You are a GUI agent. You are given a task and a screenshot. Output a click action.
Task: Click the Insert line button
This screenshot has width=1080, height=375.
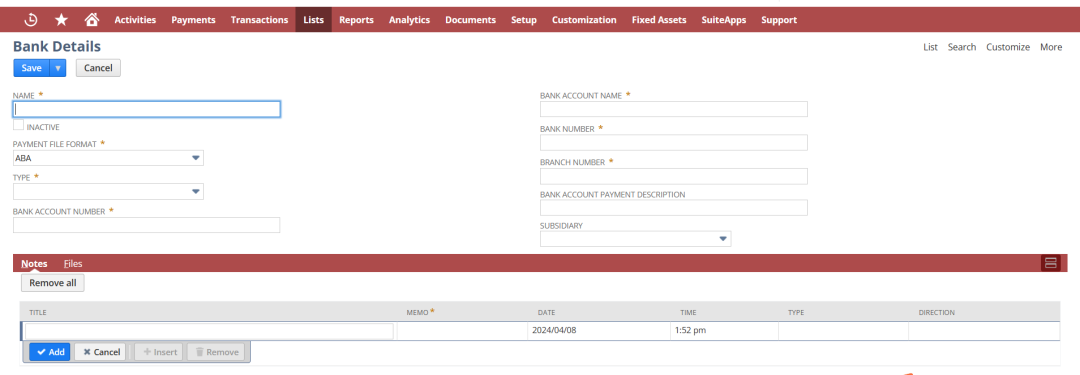tap(159, 352)
